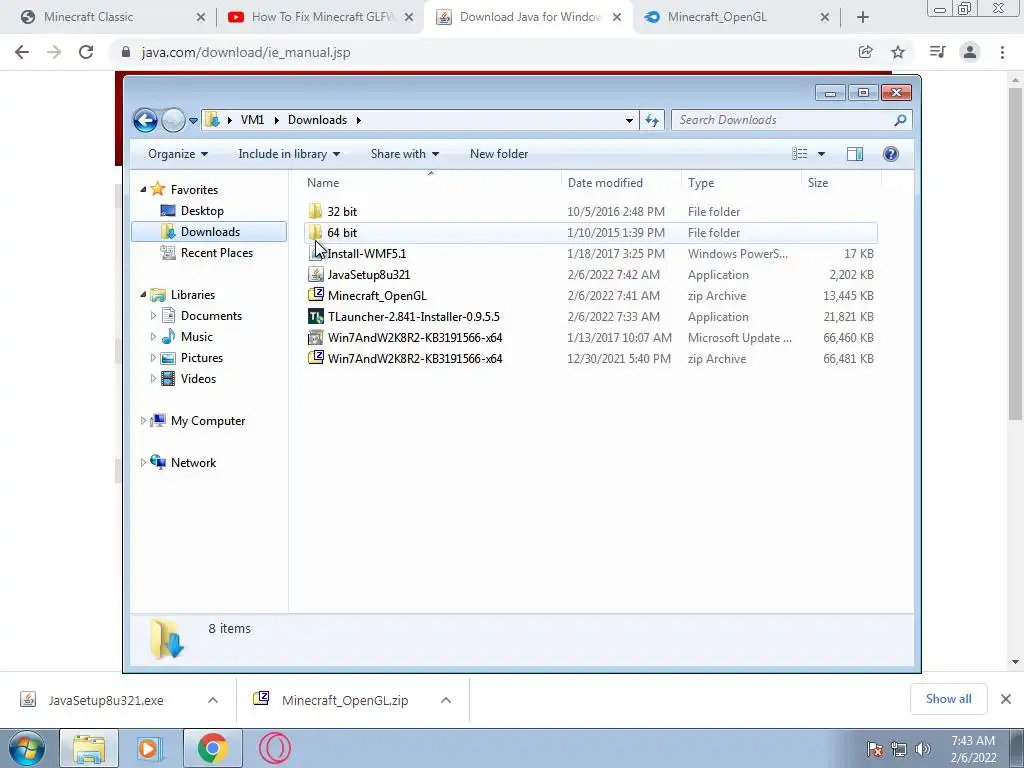Close the Minecraft_OpenGL tab

(x=825, y=17)
